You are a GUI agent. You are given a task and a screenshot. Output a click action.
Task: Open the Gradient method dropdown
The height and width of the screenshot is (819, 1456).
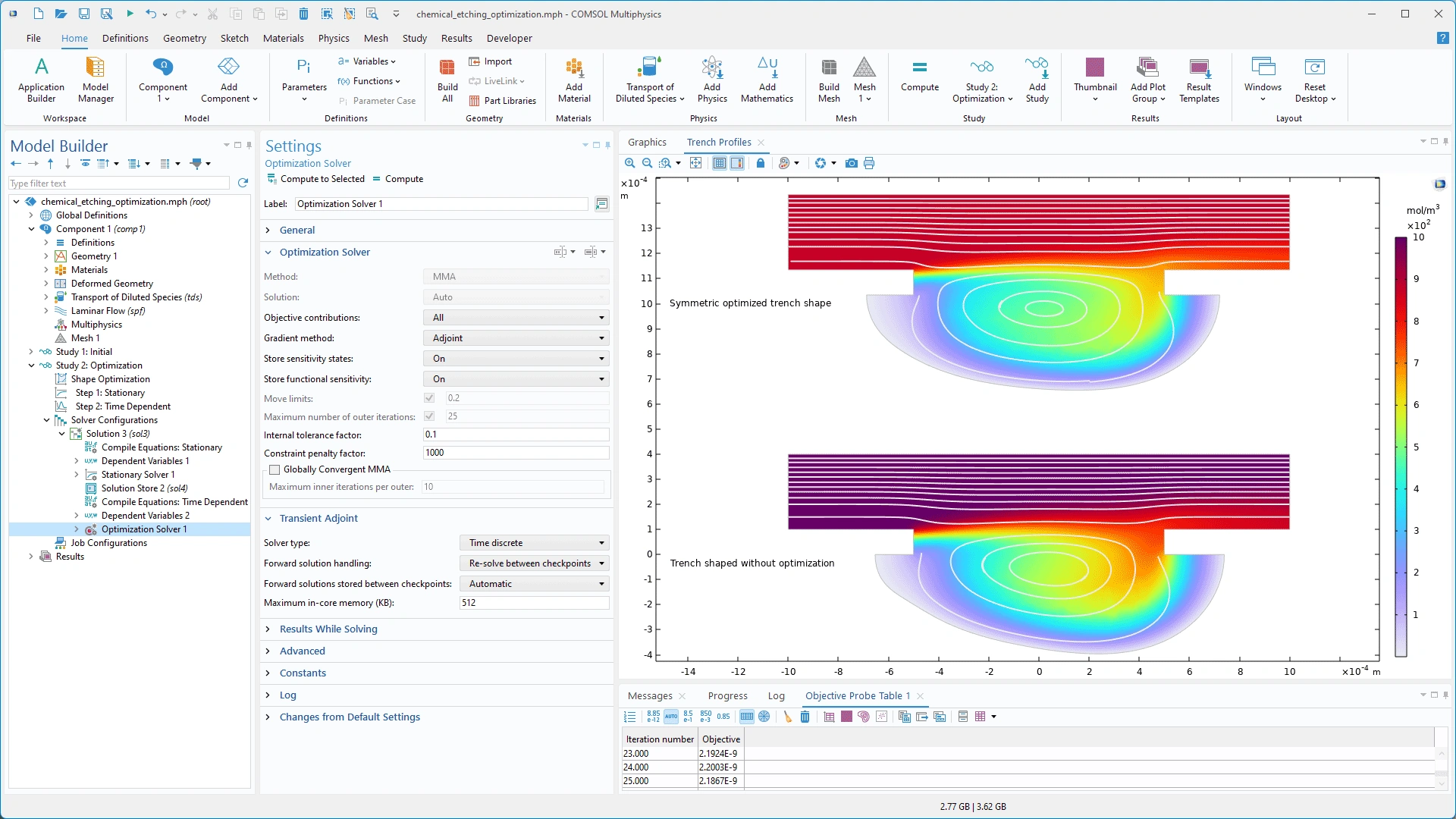[x=516, y=338]
